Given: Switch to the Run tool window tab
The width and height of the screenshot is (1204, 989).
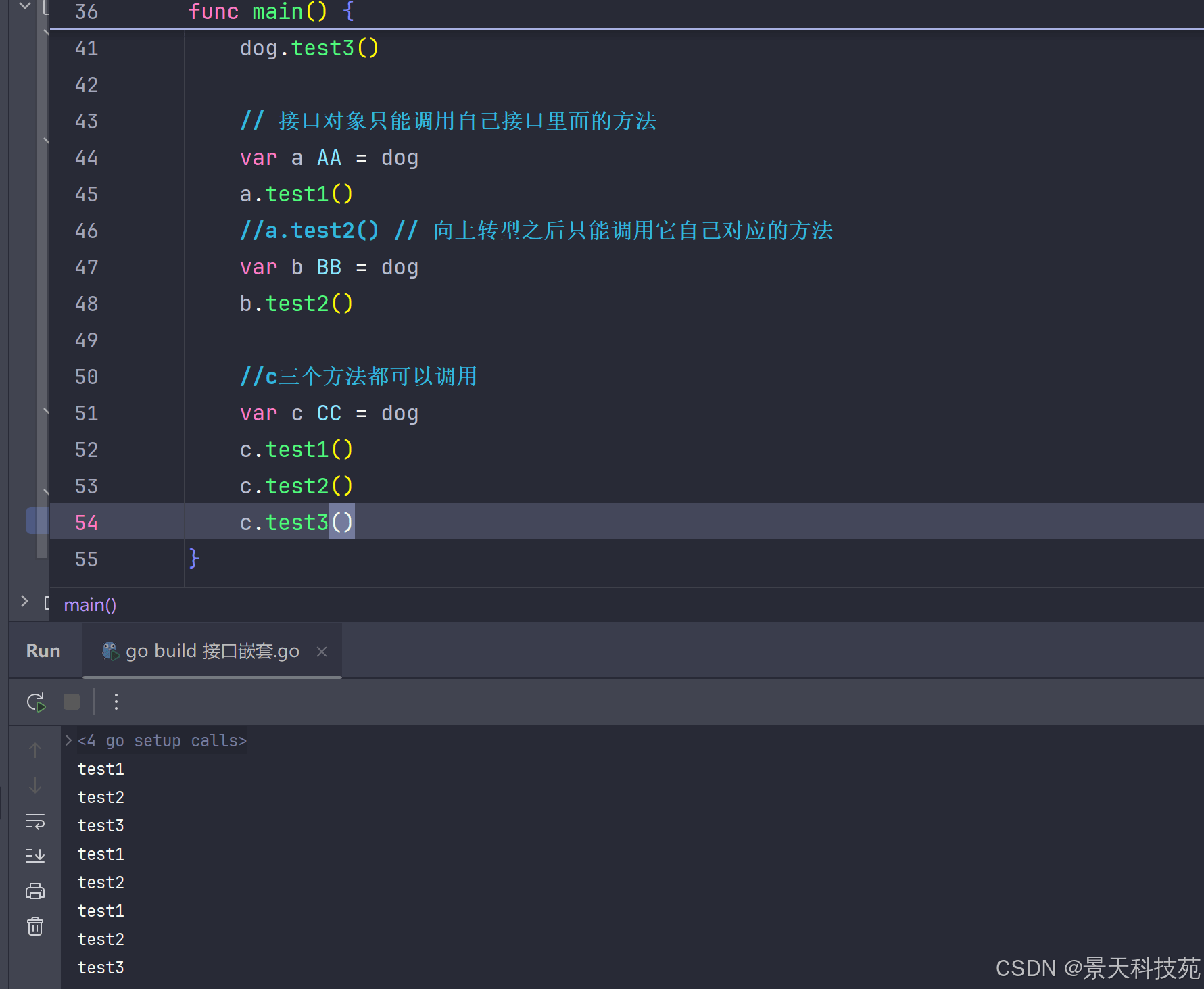Looking at the screenshot, I should (43, 651).
